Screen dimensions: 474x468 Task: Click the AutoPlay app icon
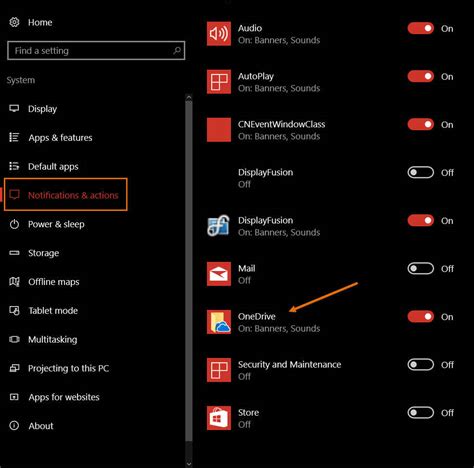pyautogui.click(x=219, y=82)
